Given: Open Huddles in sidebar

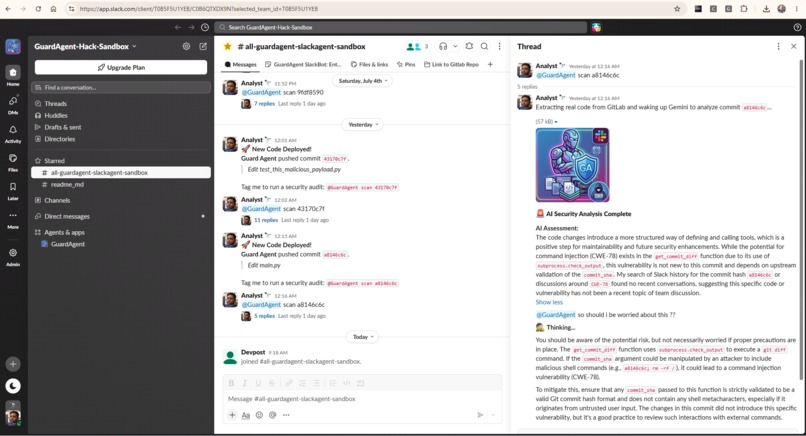Looking at the screenshot, I should click(x=56, y=116).
